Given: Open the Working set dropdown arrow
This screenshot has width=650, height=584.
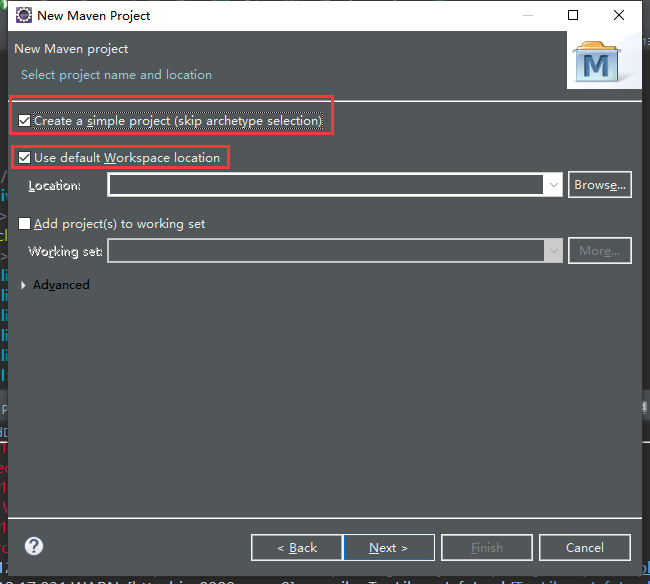Looking at the screenshot, I should coord(553,250).
